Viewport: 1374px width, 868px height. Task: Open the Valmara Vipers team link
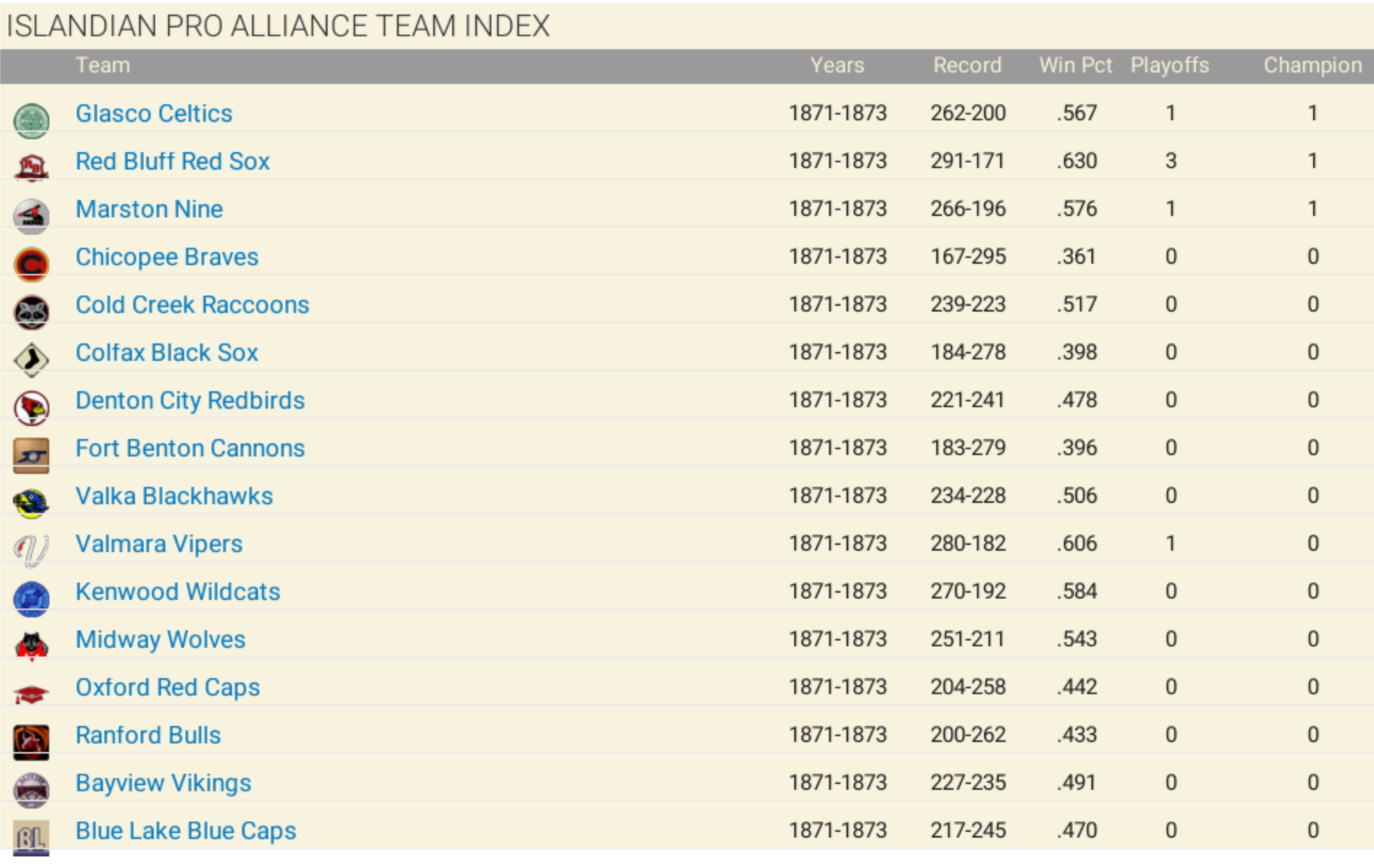click(x=159, y=544)
